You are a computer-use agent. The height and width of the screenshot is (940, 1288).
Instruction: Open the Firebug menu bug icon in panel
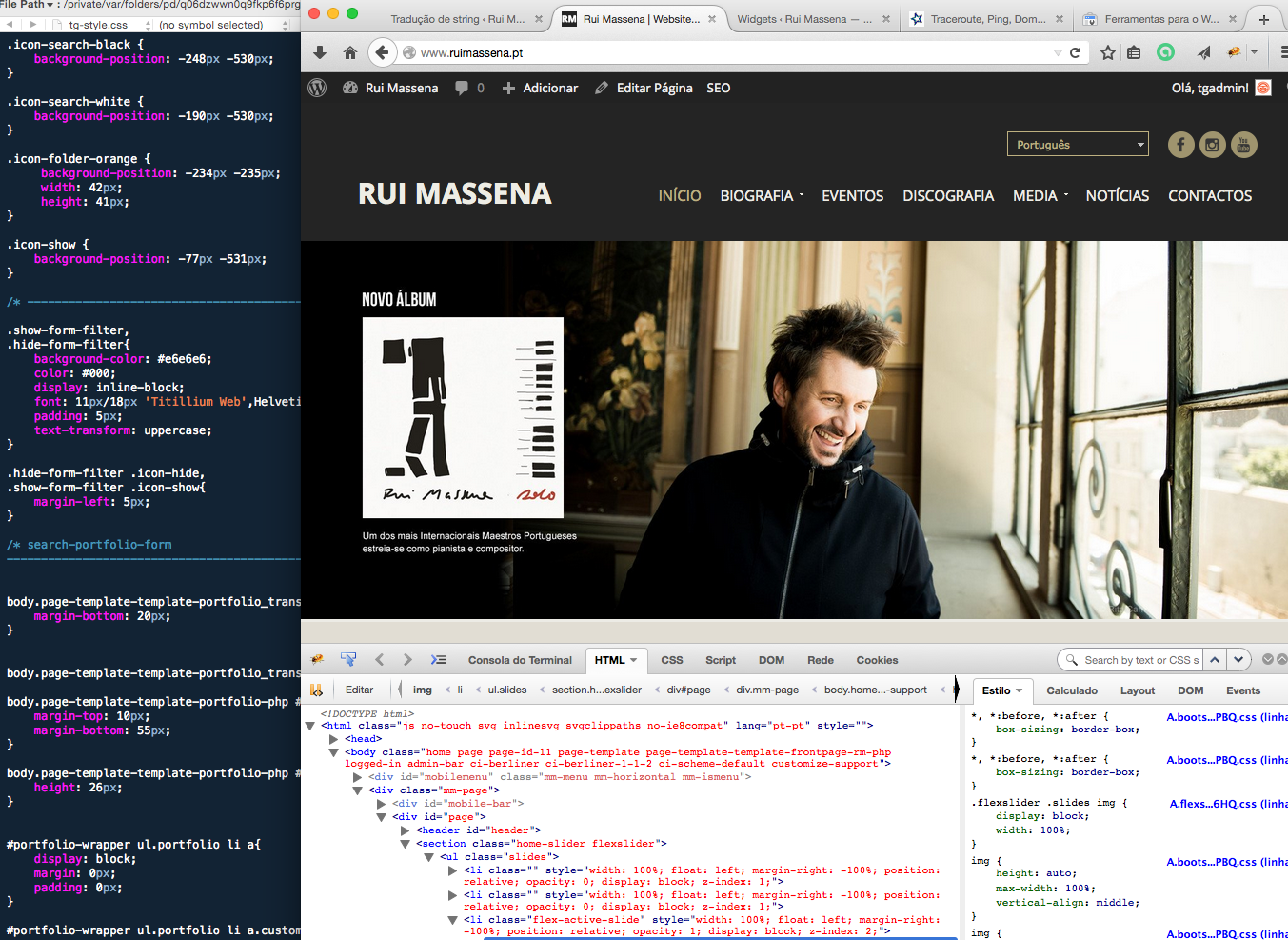click(x=318, y=659)
